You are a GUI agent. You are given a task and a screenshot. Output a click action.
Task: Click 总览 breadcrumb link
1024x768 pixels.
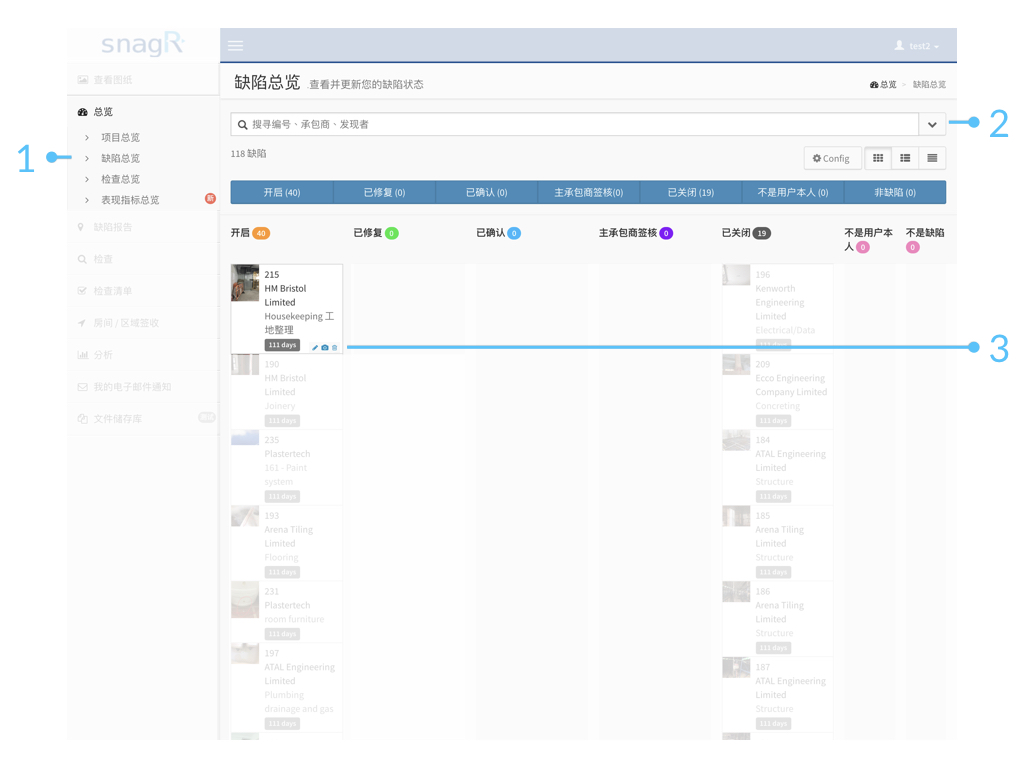[x=883, y=84]
